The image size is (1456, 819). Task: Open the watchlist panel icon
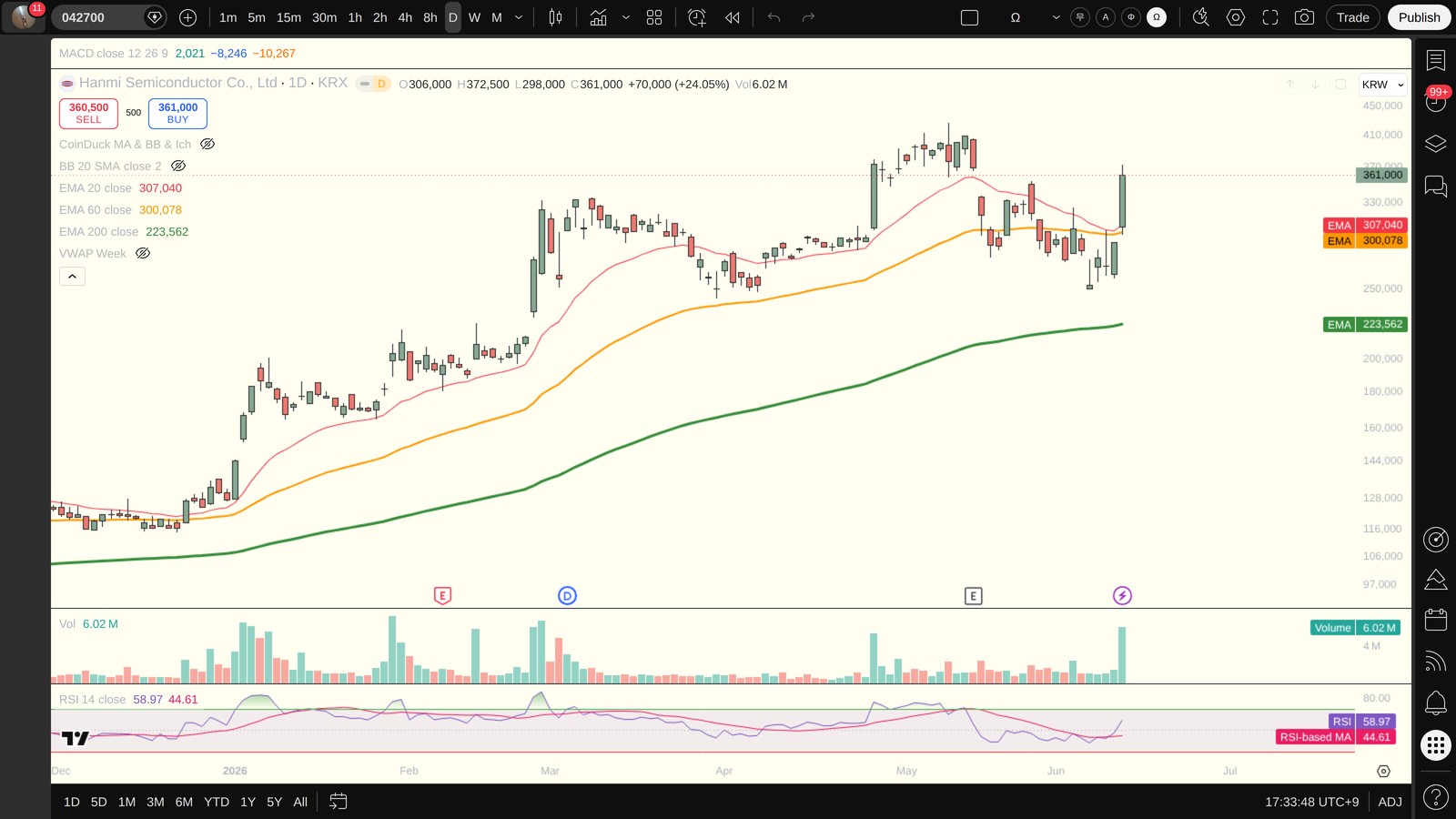point(1436,60)
